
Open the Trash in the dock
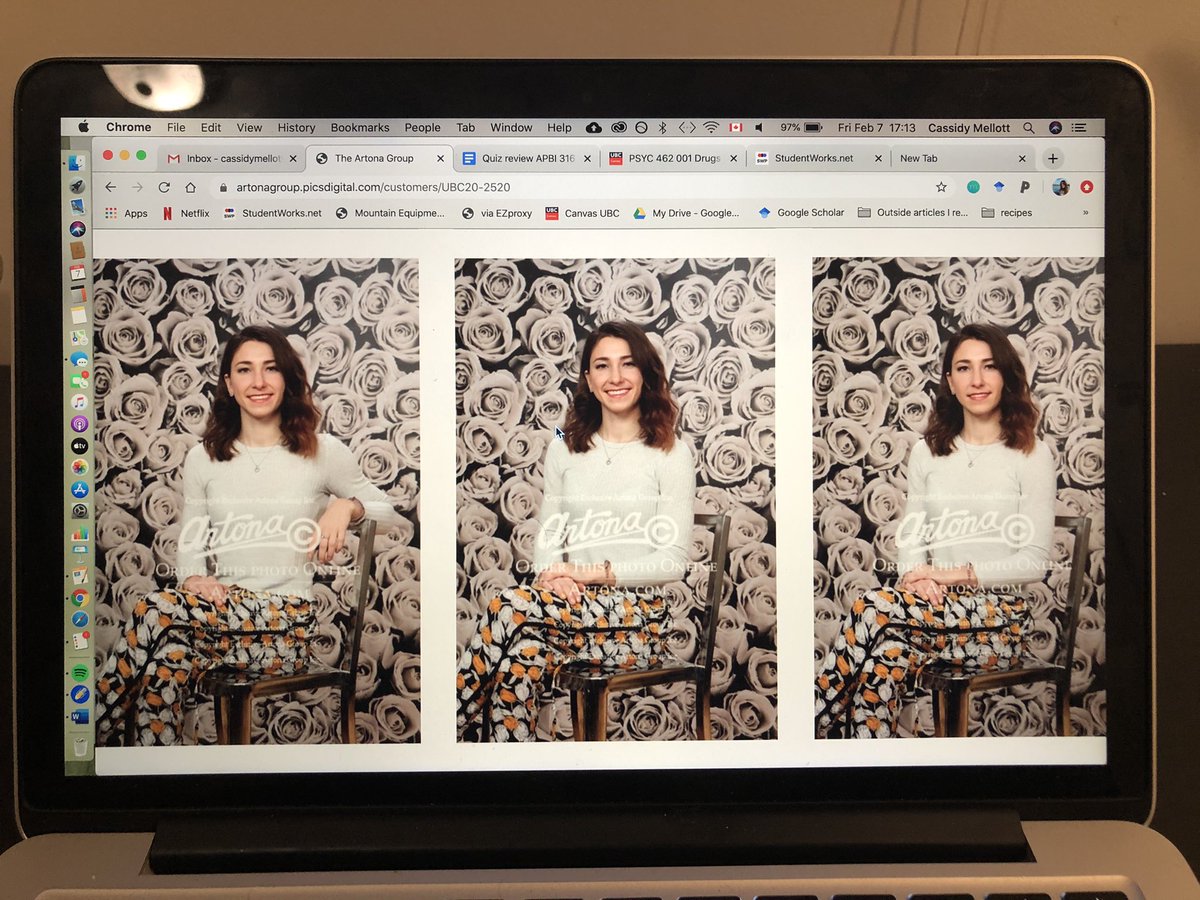pos(80,746)
